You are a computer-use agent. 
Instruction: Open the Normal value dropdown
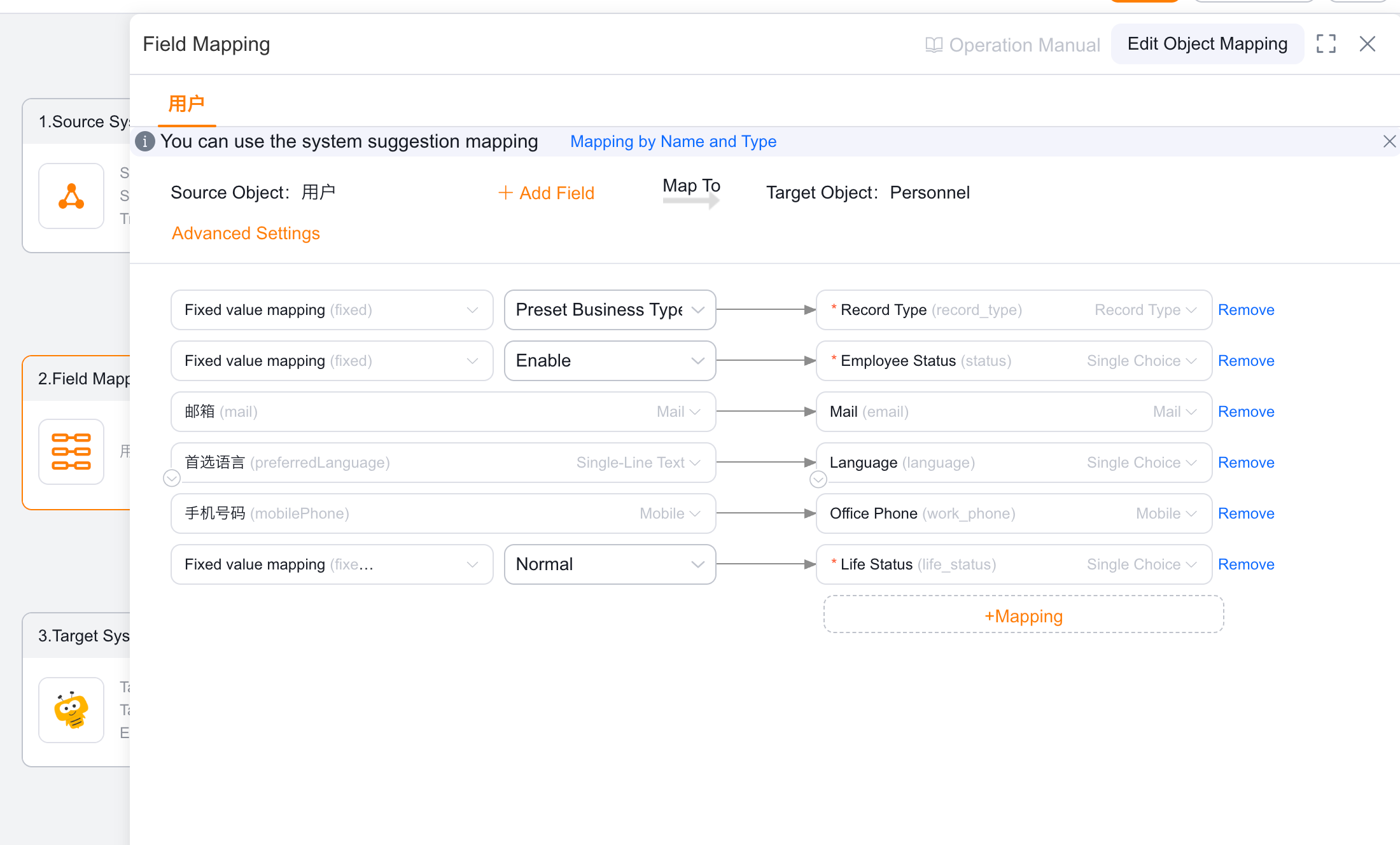point(610,564)
